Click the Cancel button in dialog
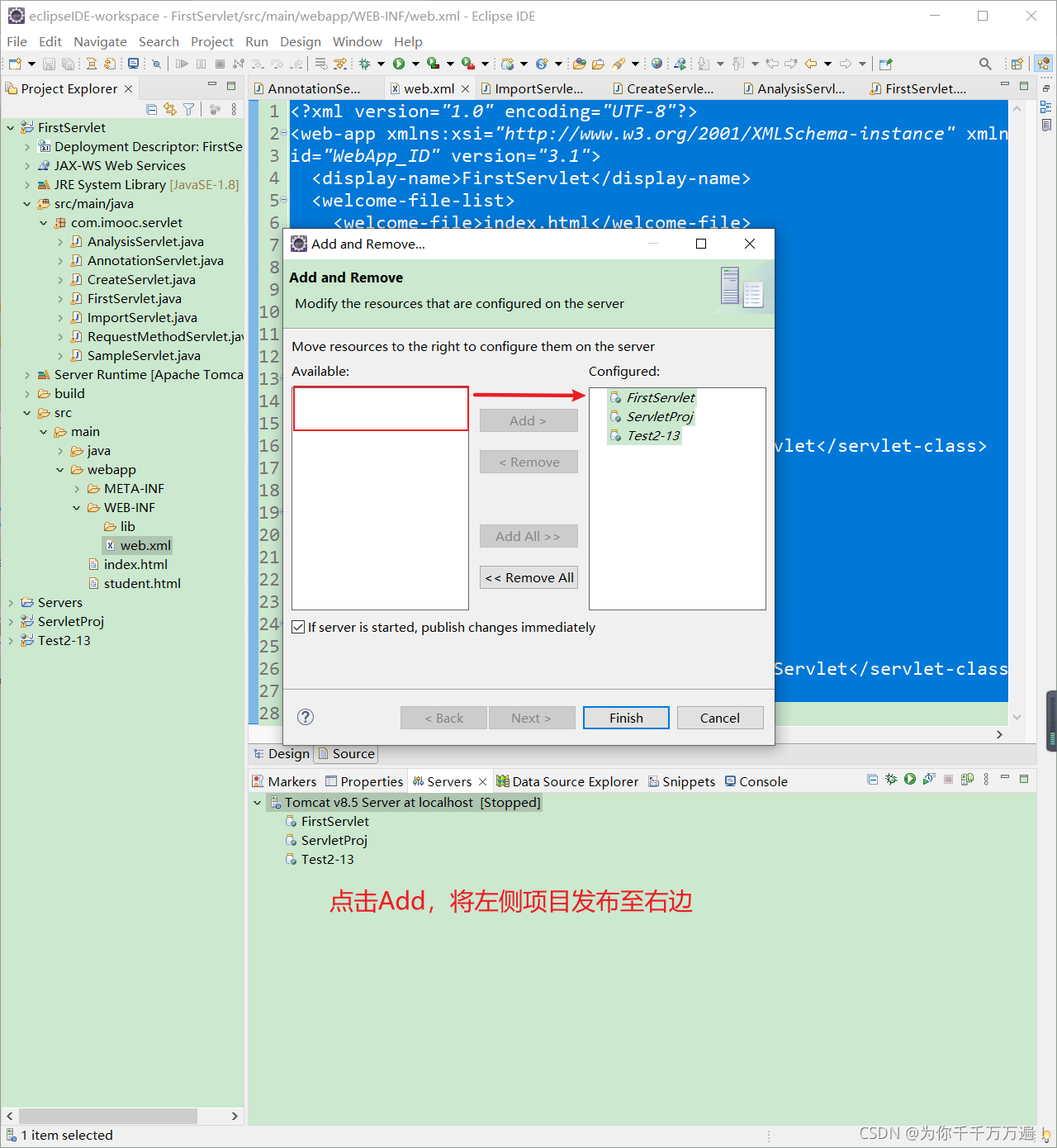Image resolution: width=1057 pixels, height=1148 pixels. click(x=720, y=718)
